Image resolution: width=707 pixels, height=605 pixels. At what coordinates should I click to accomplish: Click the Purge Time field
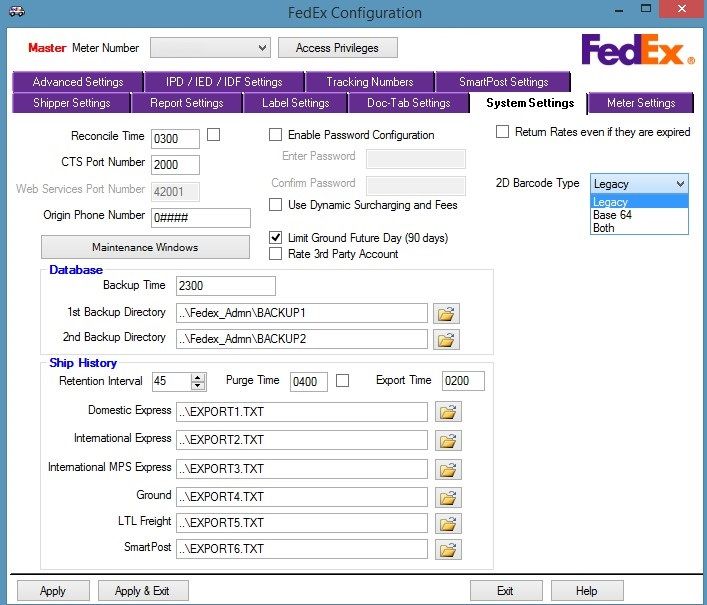pyautogui.click(x=308, y=381)
